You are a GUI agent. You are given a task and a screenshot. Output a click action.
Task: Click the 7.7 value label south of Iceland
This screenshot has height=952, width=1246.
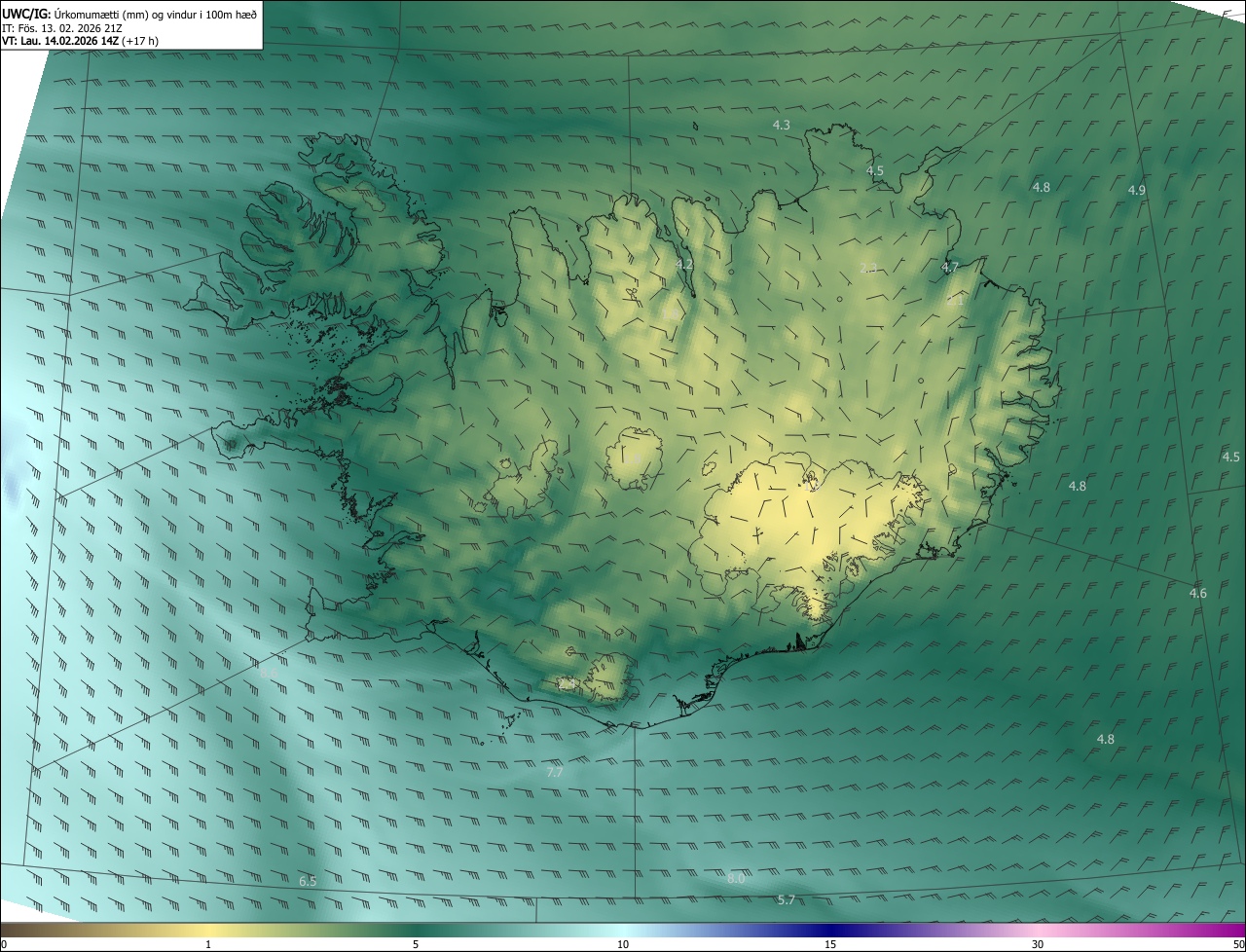[x=554, y=771]
